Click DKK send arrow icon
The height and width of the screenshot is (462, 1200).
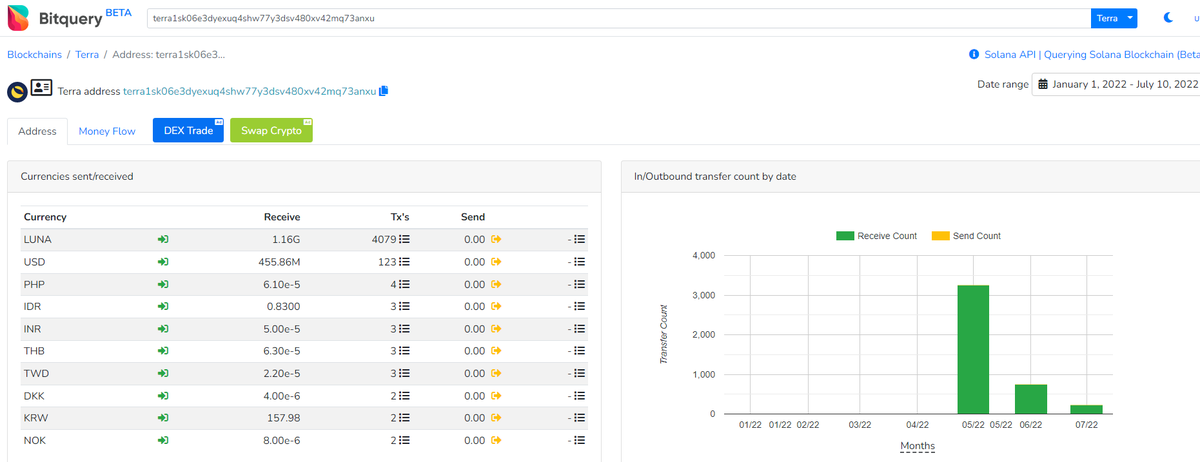click(495, 395)
